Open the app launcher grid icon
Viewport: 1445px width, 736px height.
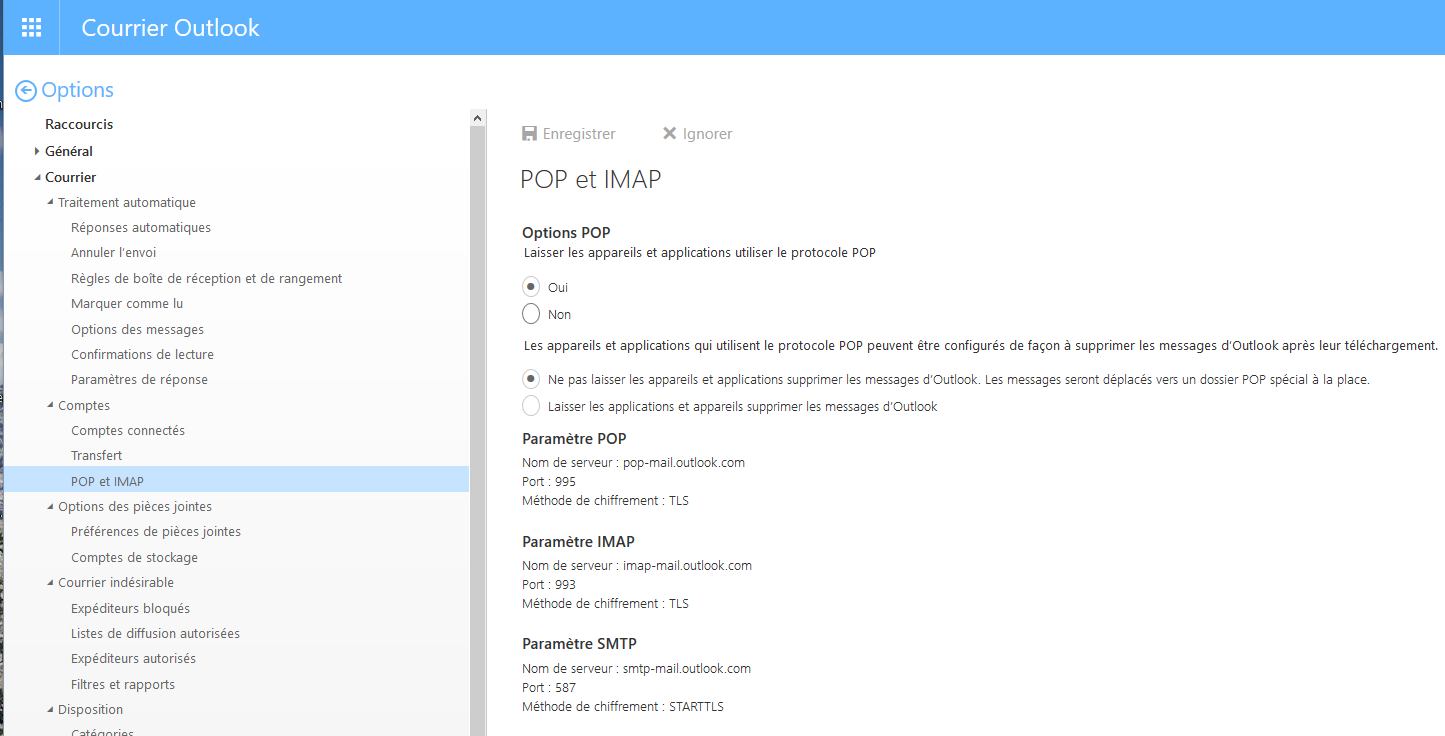click(x=31, y=28)
